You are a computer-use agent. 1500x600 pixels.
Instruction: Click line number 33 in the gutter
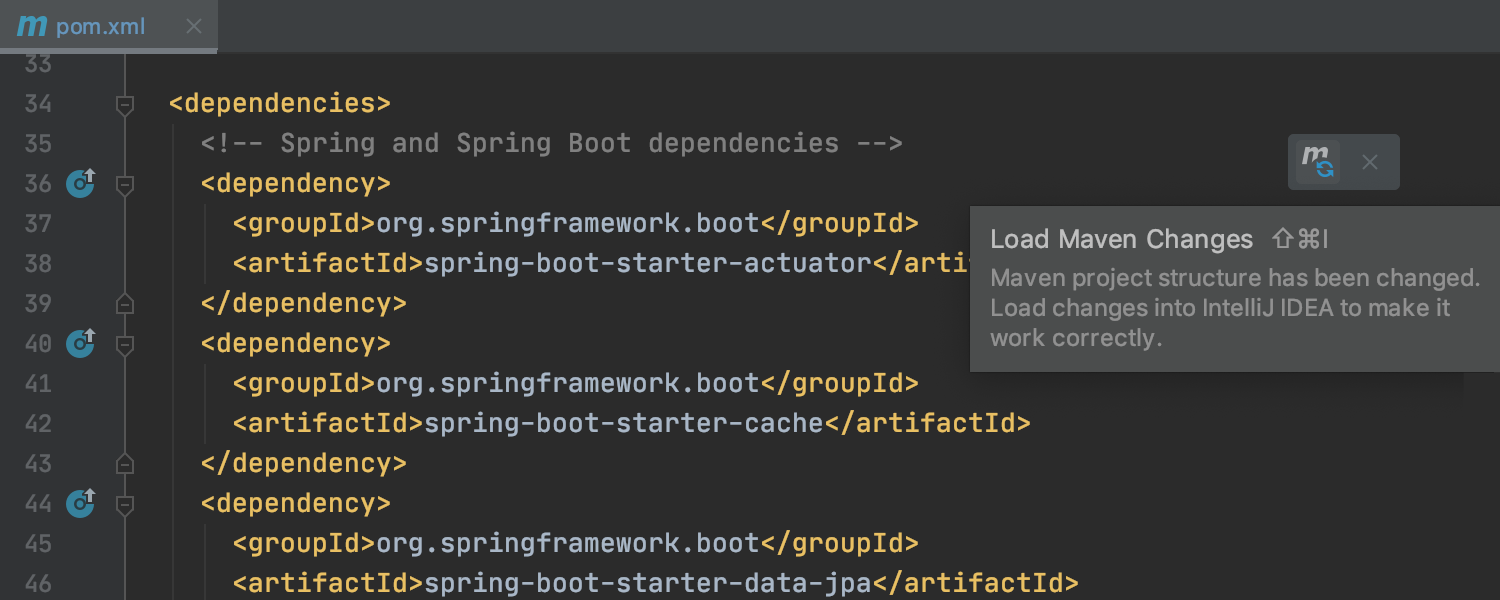38,64
